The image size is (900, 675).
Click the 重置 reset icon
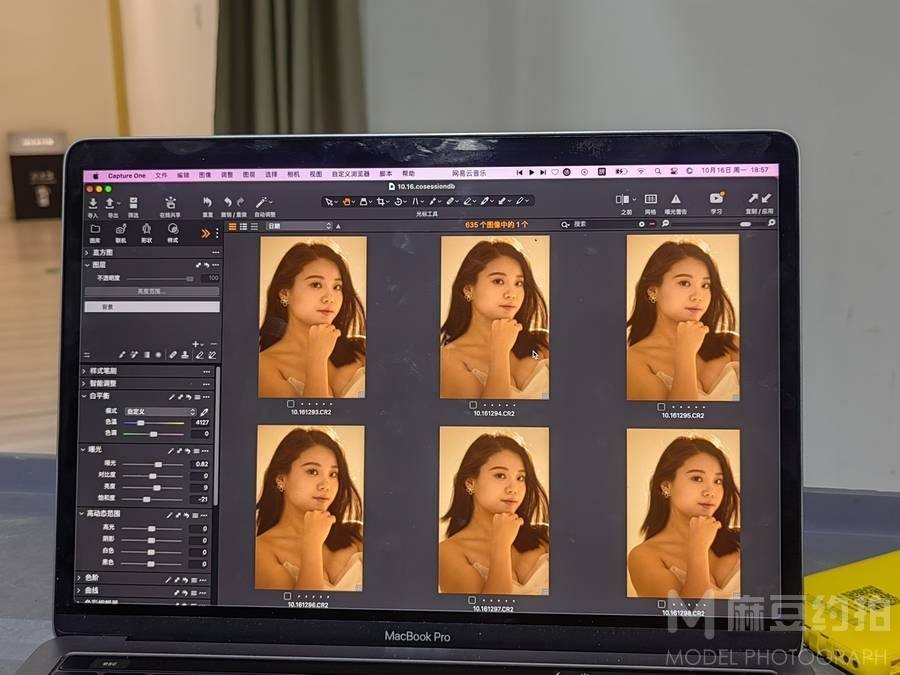[207, 202]
